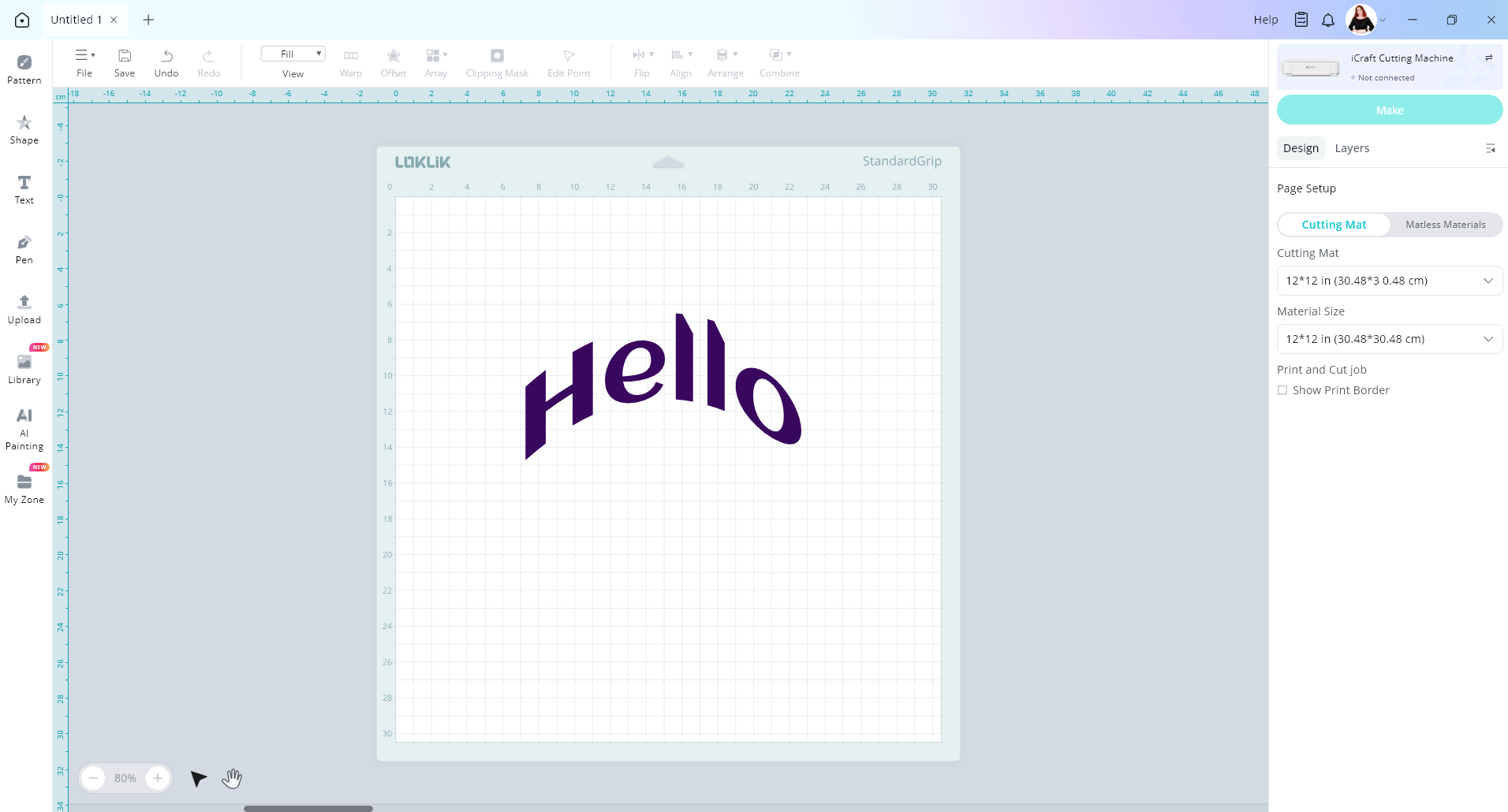Viewport: 1508px width, 812px height.
Task: Select the Shape tool
Action: [24, 129]
